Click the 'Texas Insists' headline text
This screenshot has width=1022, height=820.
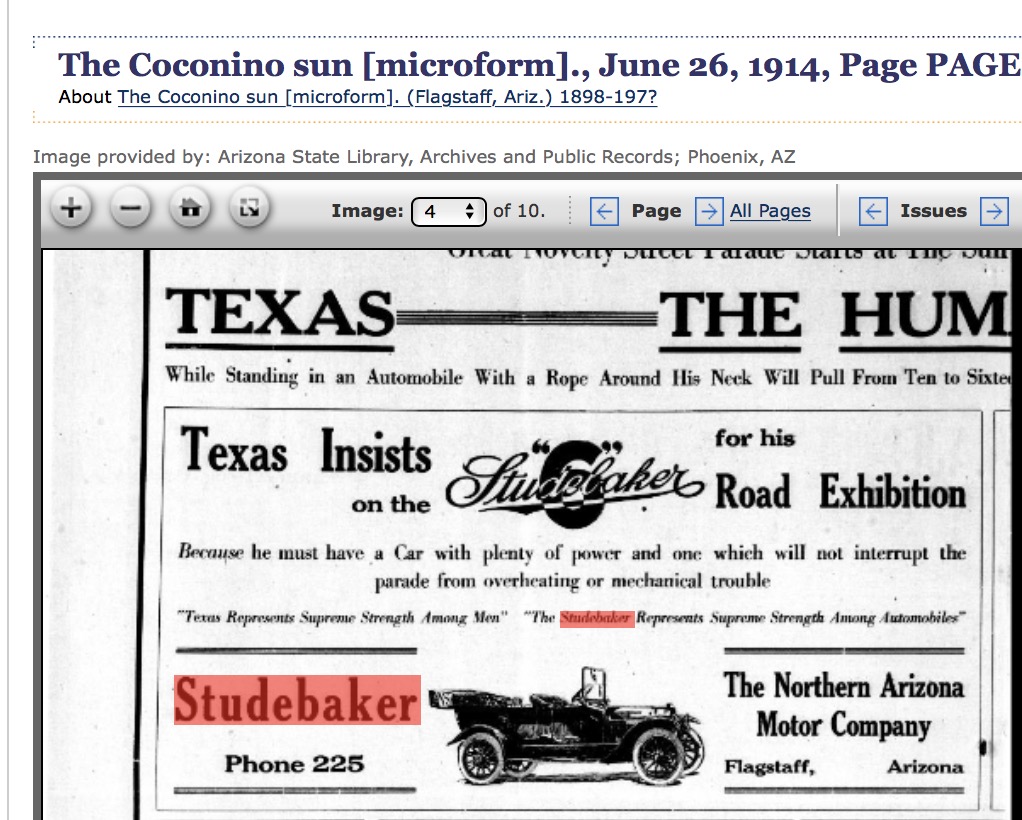coord(306,450)
